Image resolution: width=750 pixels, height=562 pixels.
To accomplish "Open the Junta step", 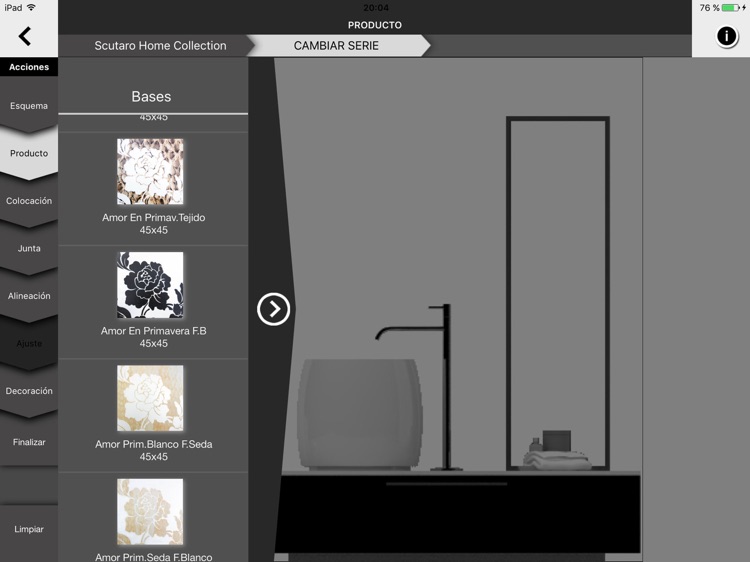I will [x=29, y=249].
